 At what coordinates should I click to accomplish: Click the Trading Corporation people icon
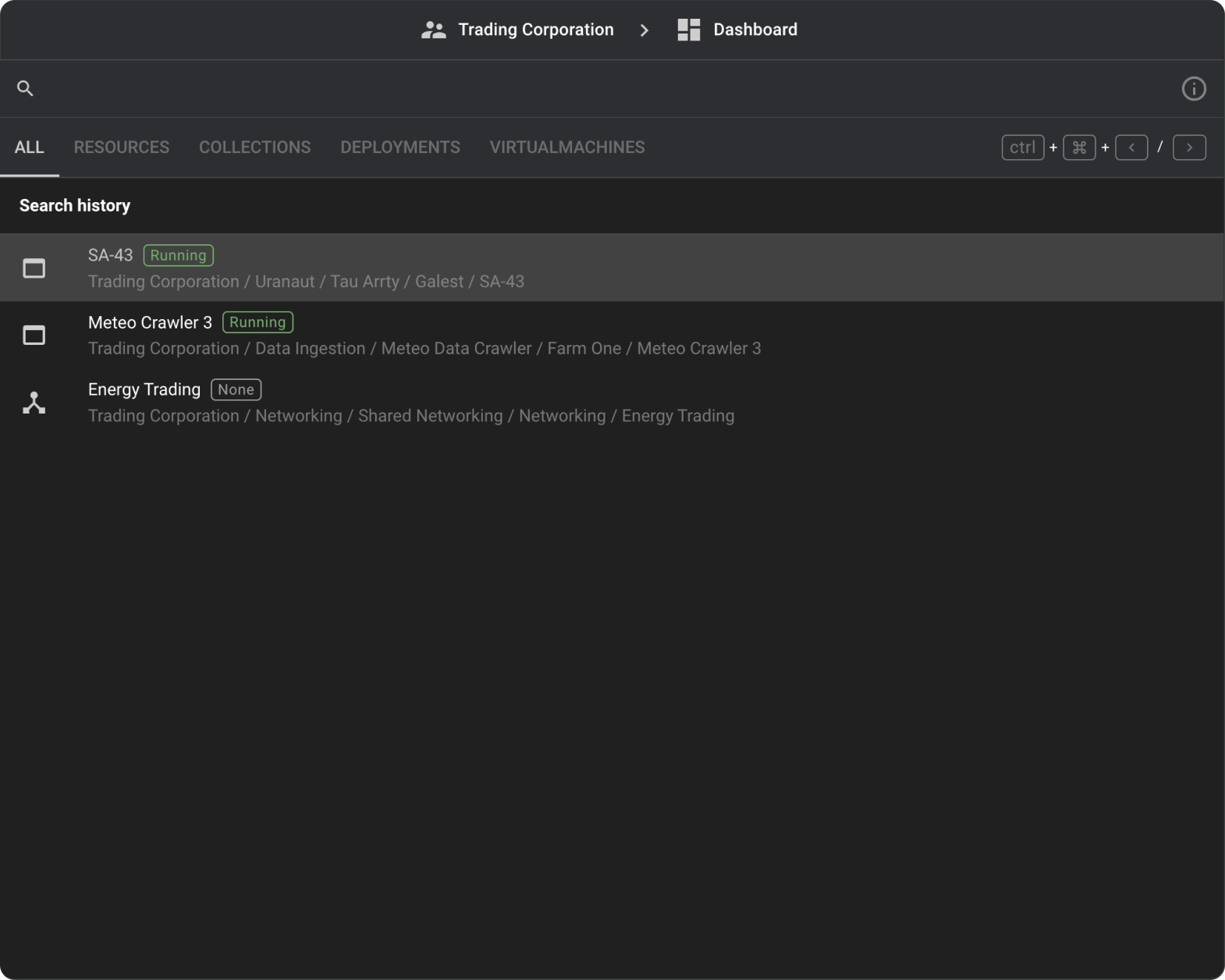[x=433, y=30]
